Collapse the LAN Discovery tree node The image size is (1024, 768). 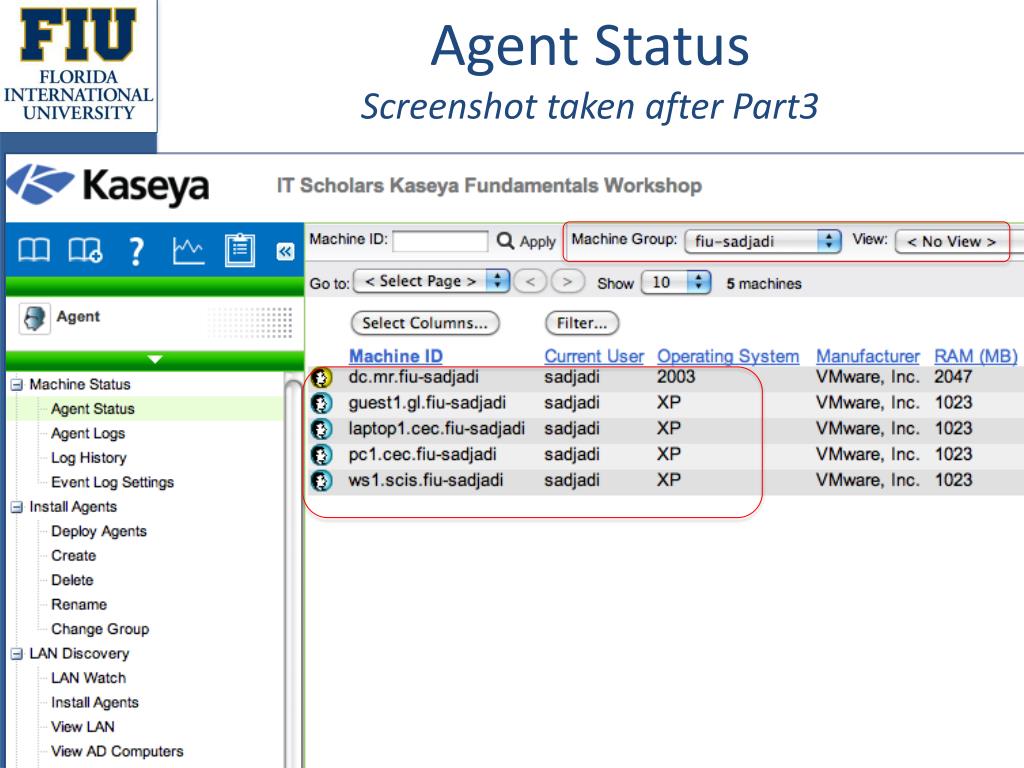pos(17,654)
